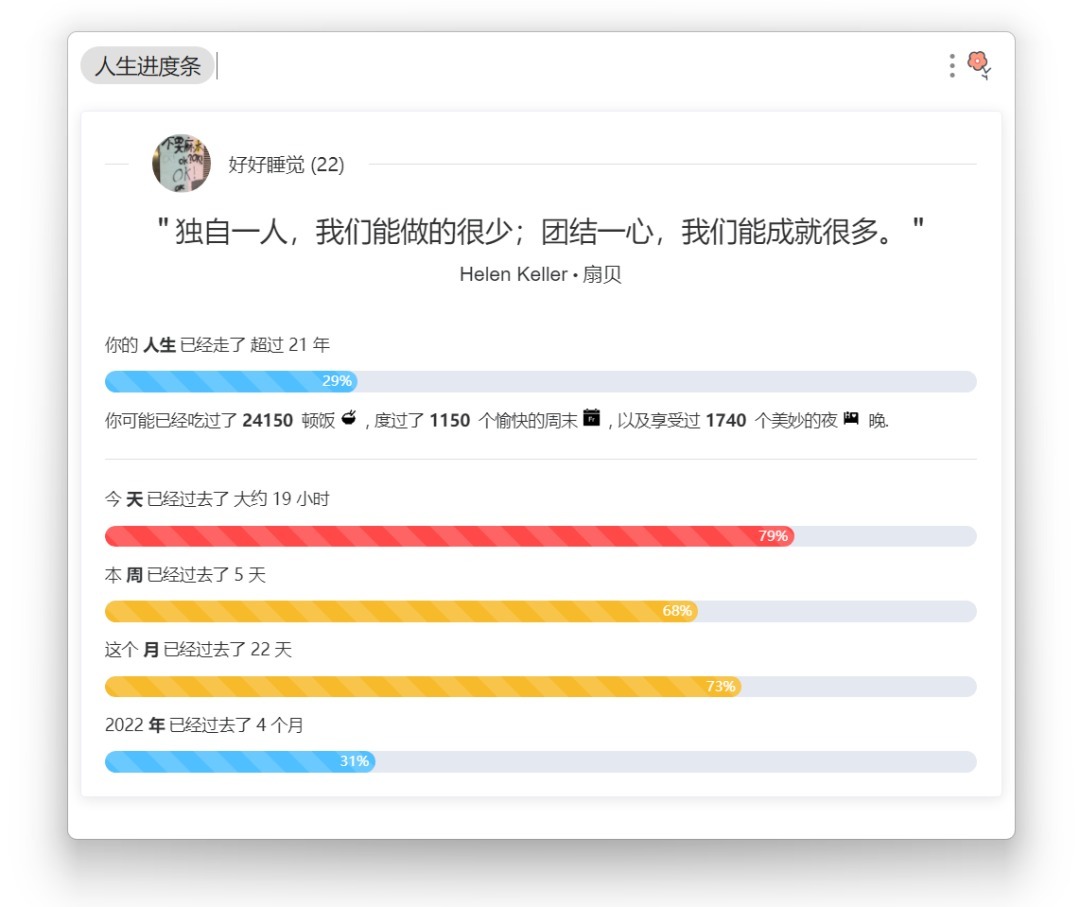Select the 人生进度条 title tag
The height and width of the screenshot is (907, 1080).
pyautogui.click(x=148, y=67)
